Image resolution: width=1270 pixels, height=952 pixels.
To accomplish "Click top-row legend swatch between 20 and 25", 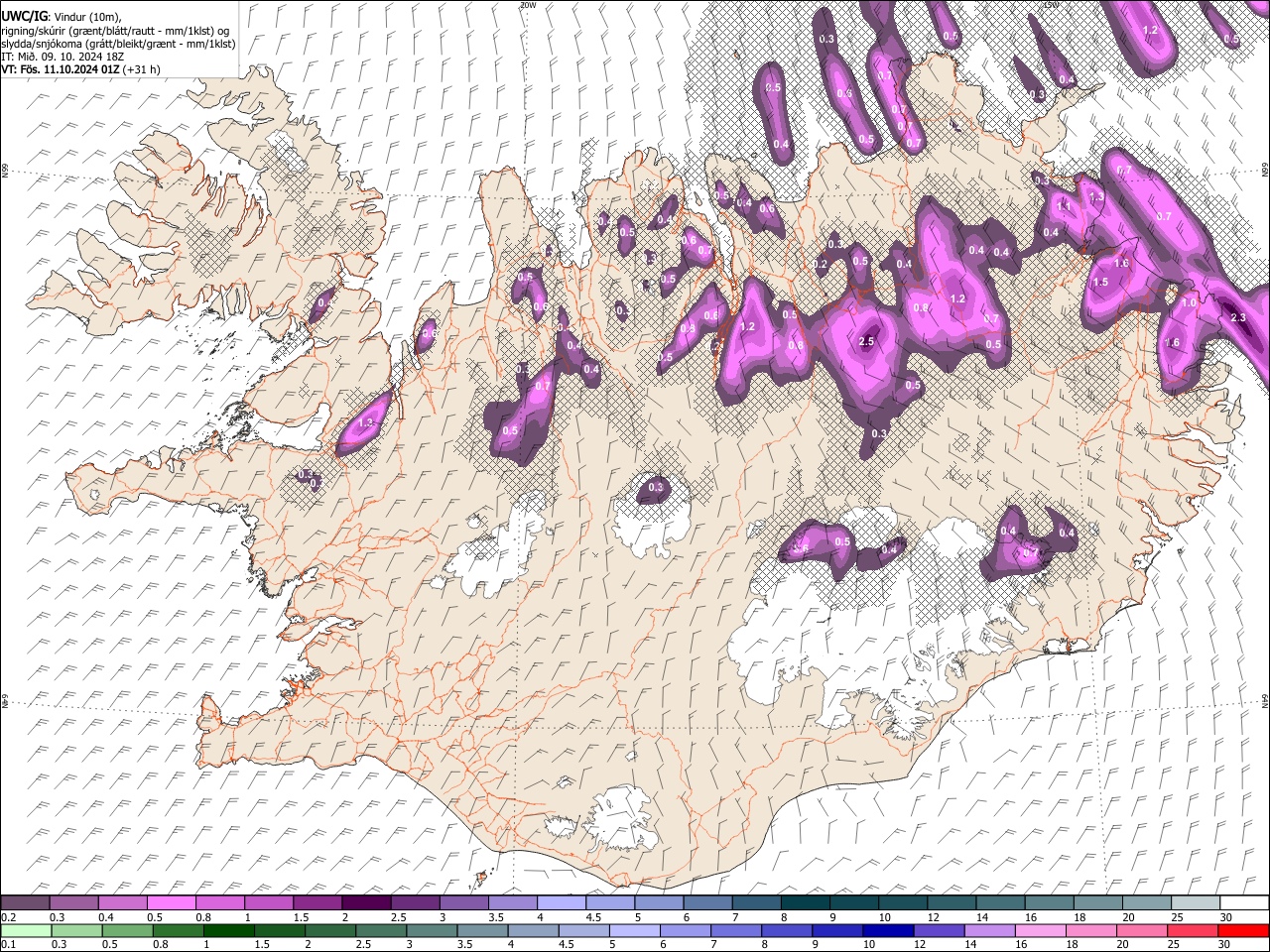I will point(1146,902).
